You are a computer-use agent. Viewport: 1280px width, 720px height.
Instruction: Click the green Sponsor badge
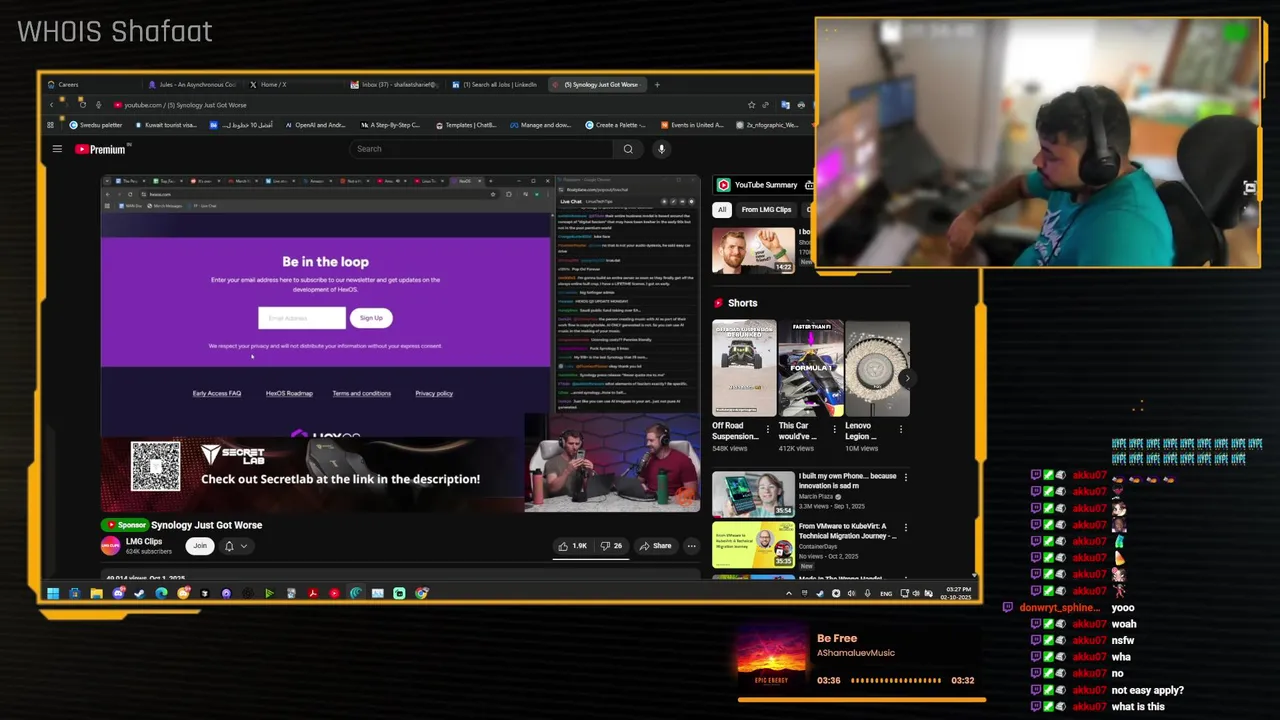click(x=125, y=525)
